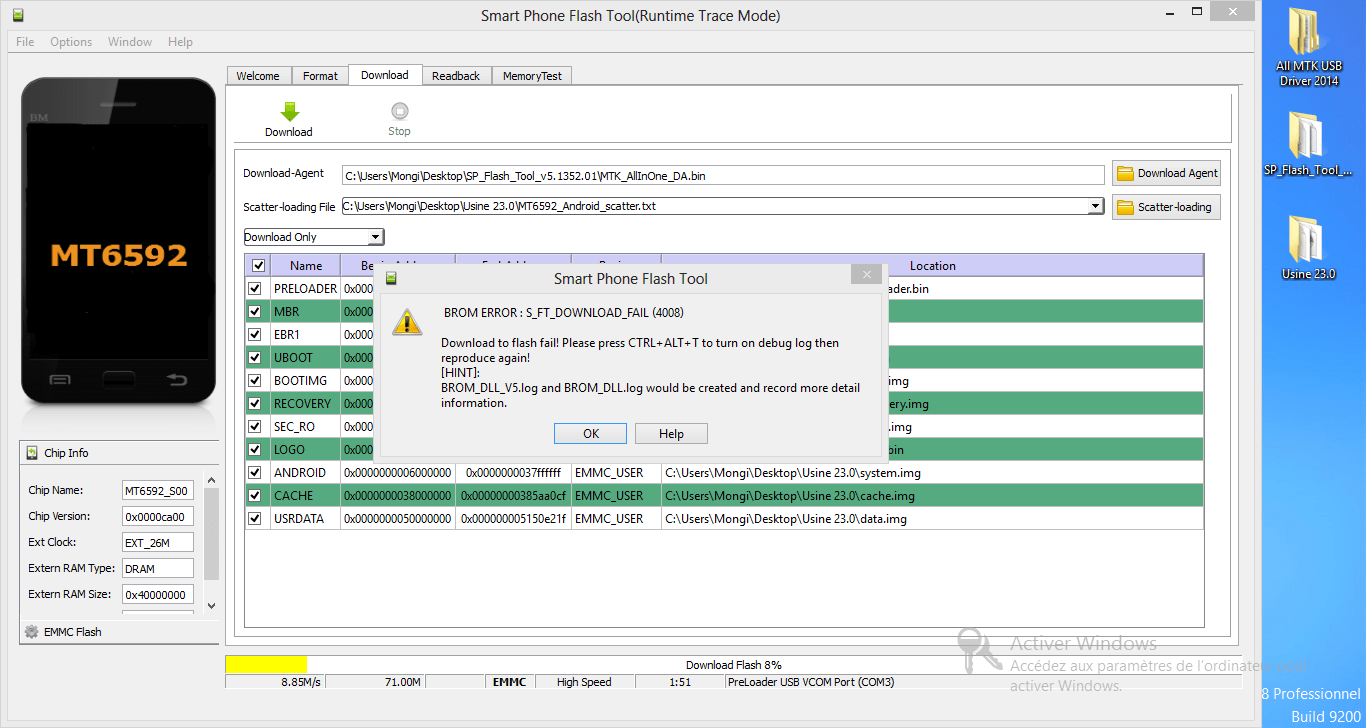This screenshot has height=728, width=1366.
Task: Switch to the Readback tab
Action: tap(456, 76)
